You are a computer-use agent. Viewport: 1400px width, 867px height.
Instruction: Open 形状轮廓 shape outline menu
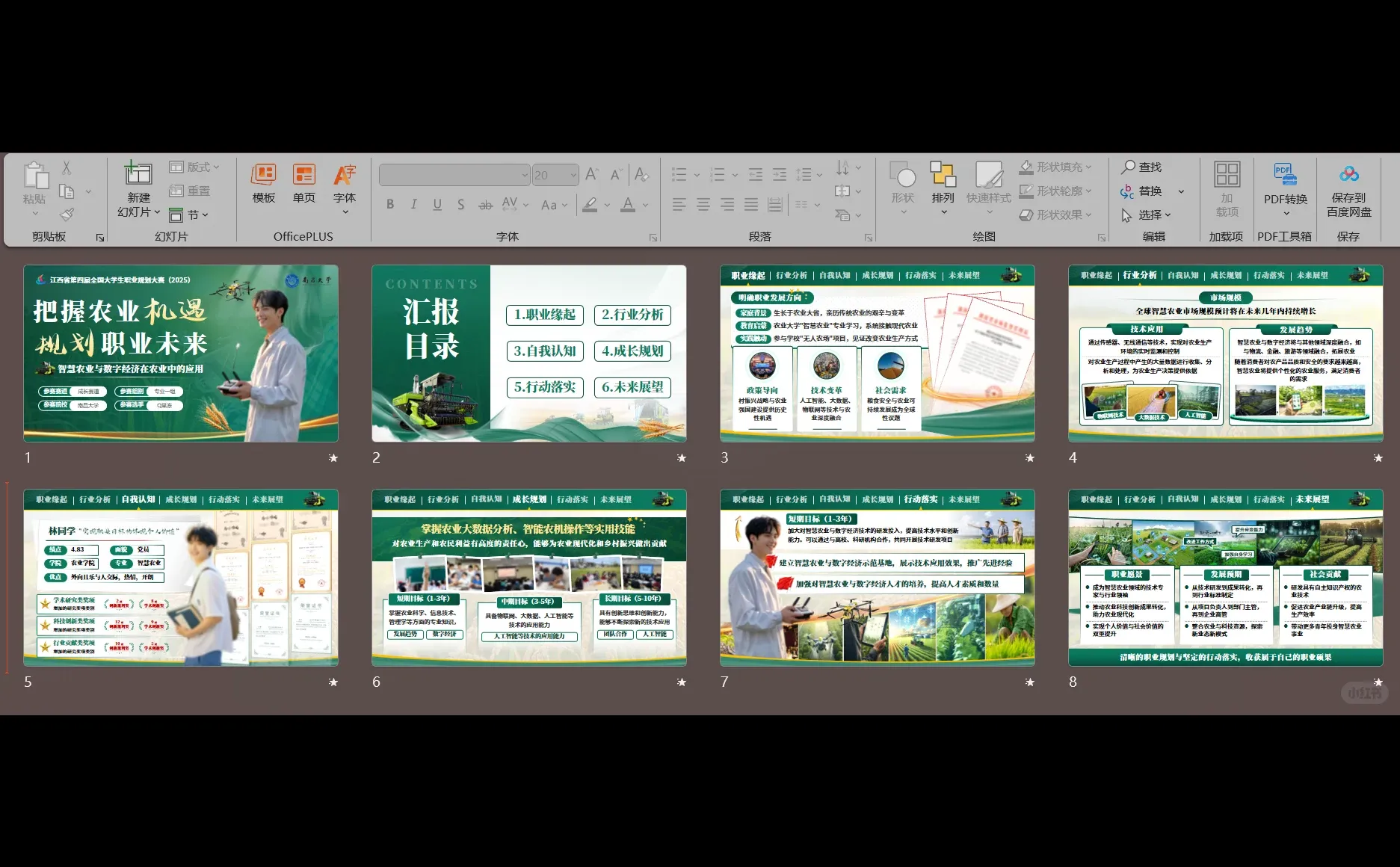tap(1055, 191)
